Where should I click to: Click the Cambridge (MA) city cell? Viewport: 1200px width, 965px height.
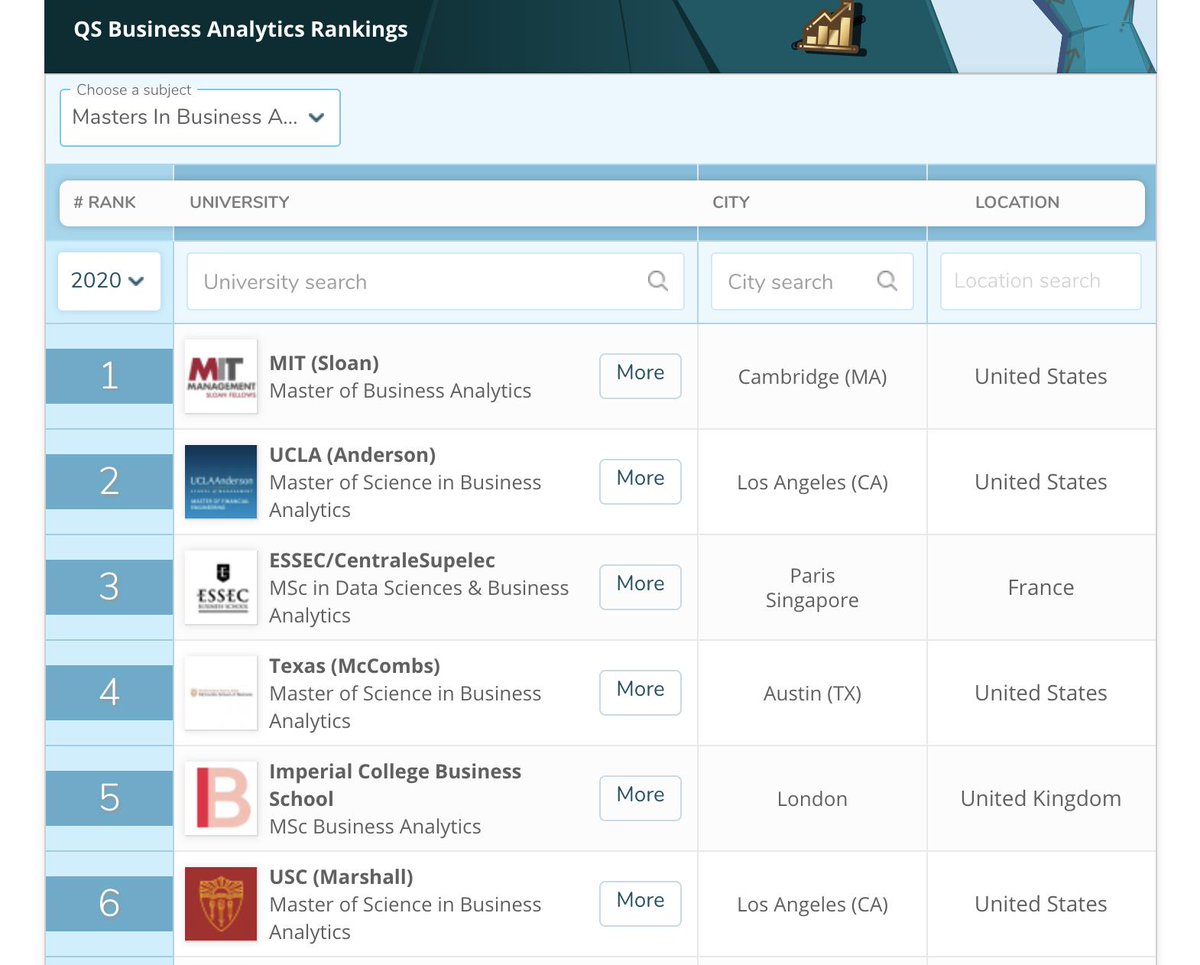[812, 377]
